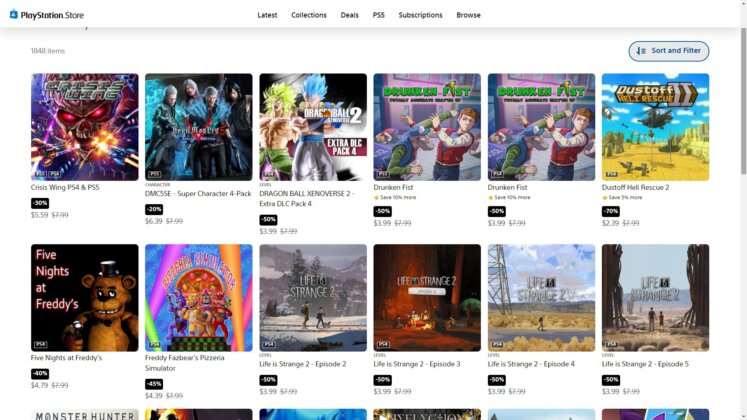The height and width of the screenshot is (420, 747).
Task: Open the Life is Strange 2 - Episode 2 title link
Action: coord(302,364)
